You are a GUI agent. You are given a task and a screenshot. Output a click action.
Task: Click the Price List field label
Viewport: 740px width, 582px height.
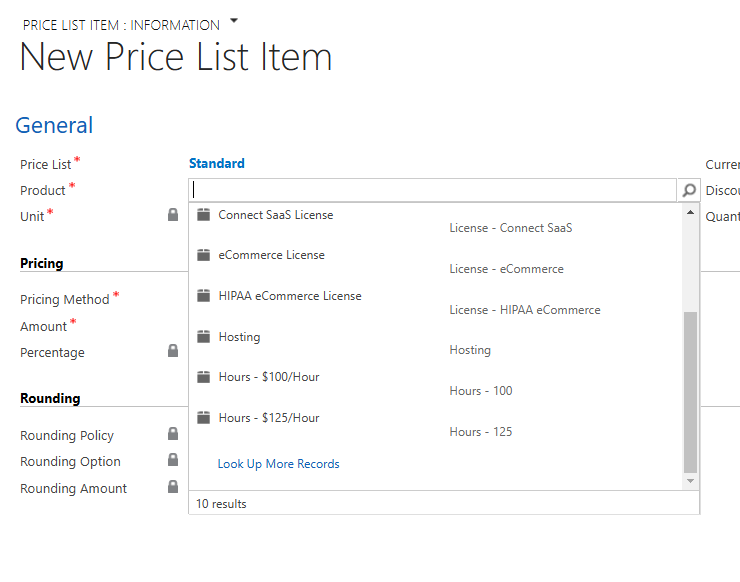click(x=46, y=165)
